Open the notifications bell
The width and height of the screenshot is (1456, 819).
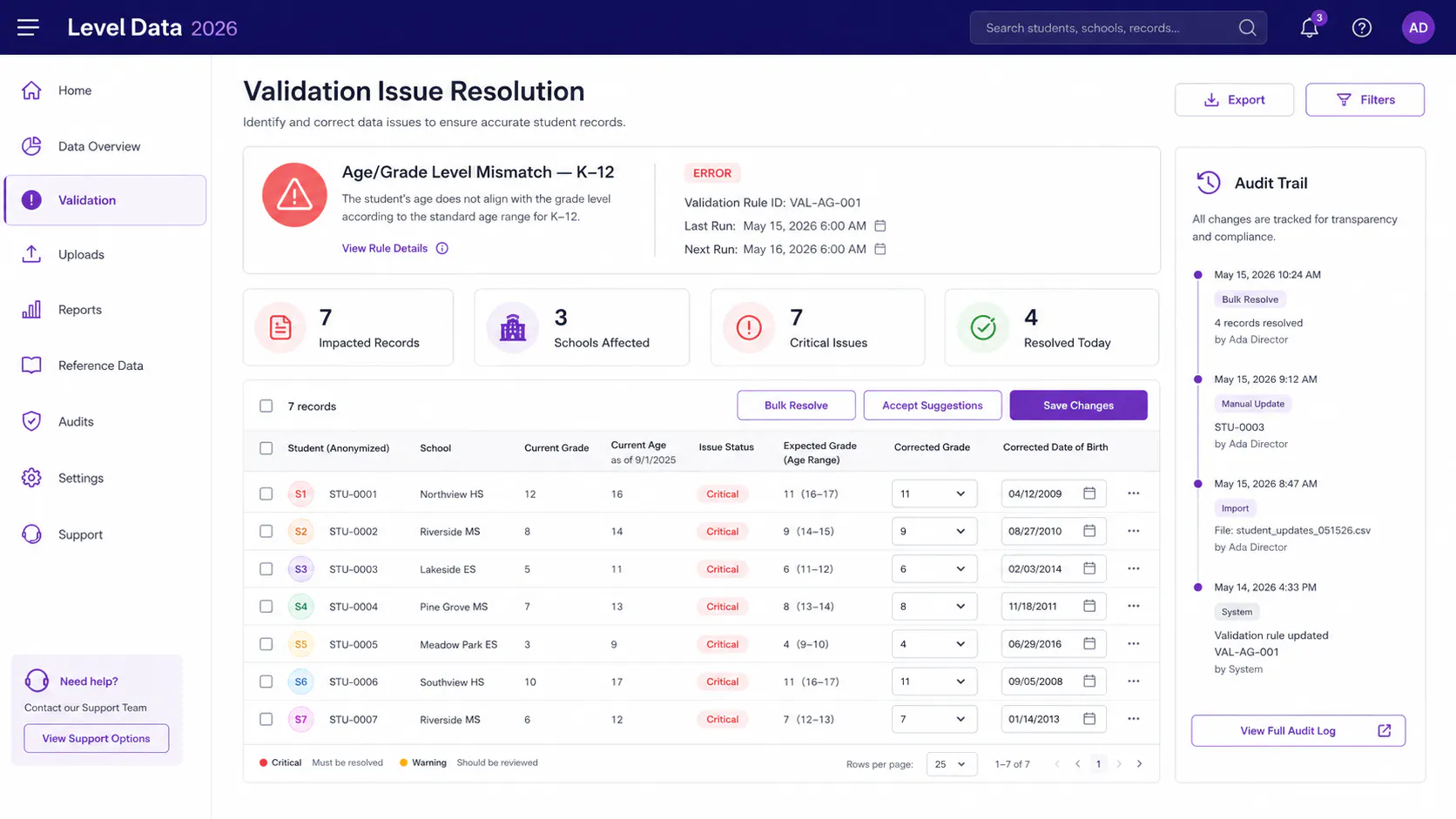[x=1309, y=28]
